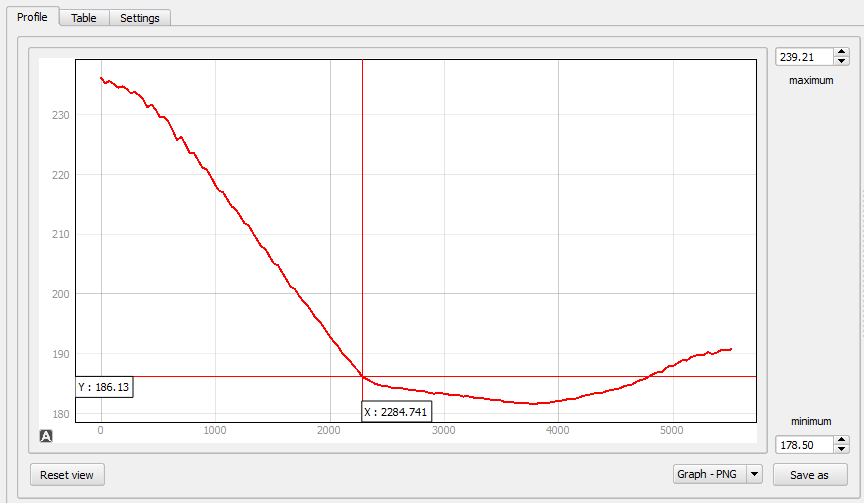The width and height of the screenshot is (864, 503).
Task: Increase the minimum value with up arrow
Action: (x=841, y=439)
